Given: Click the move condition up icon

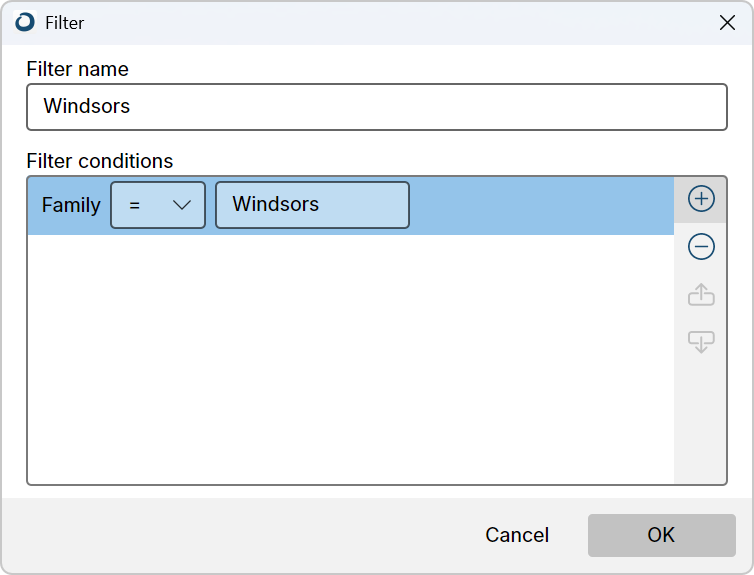Looking at the screenshot, I should [701, 295].
